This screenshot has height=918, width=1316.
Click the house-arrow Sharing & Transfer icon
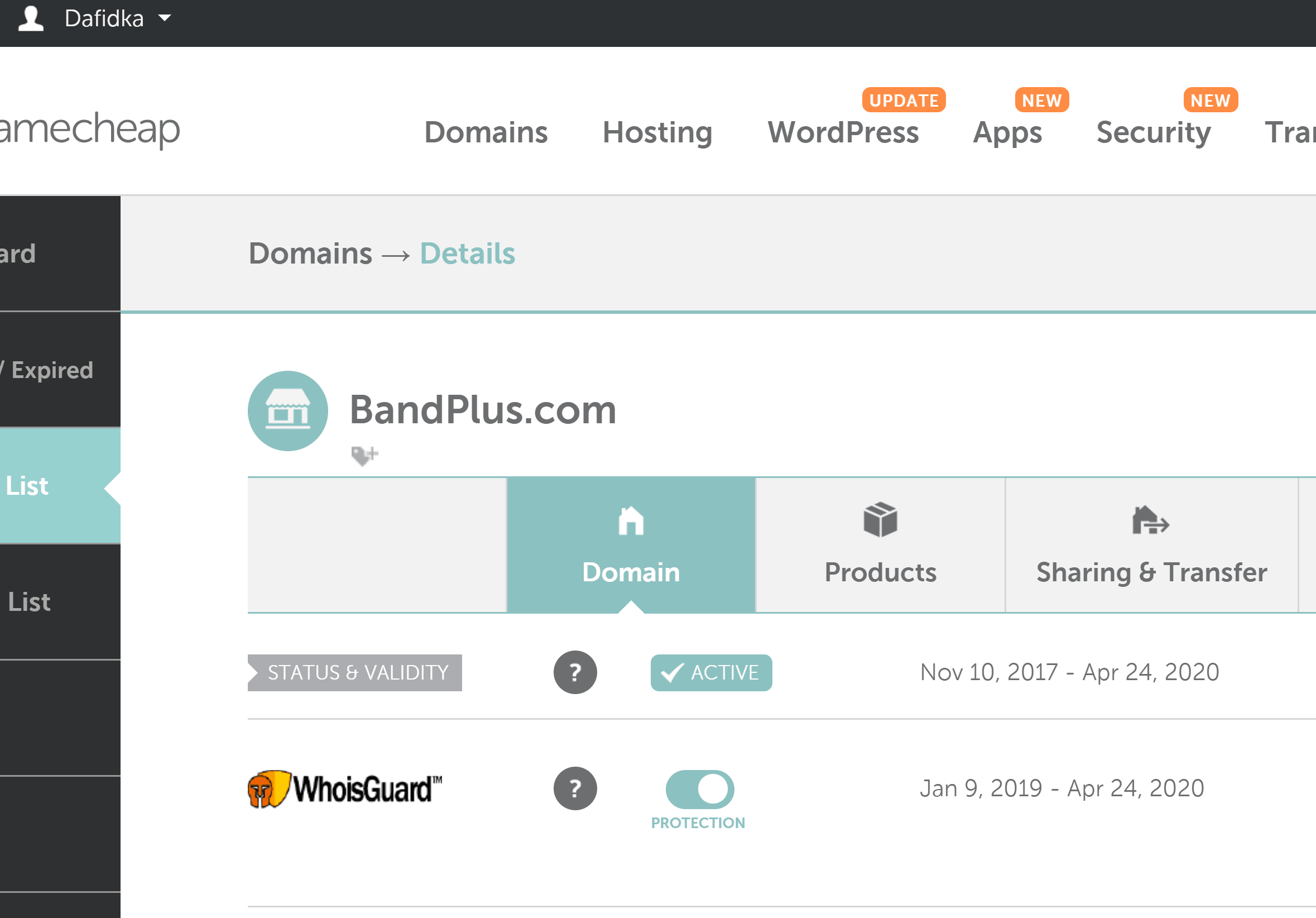pyautogui.click(x=1150, y=520)
